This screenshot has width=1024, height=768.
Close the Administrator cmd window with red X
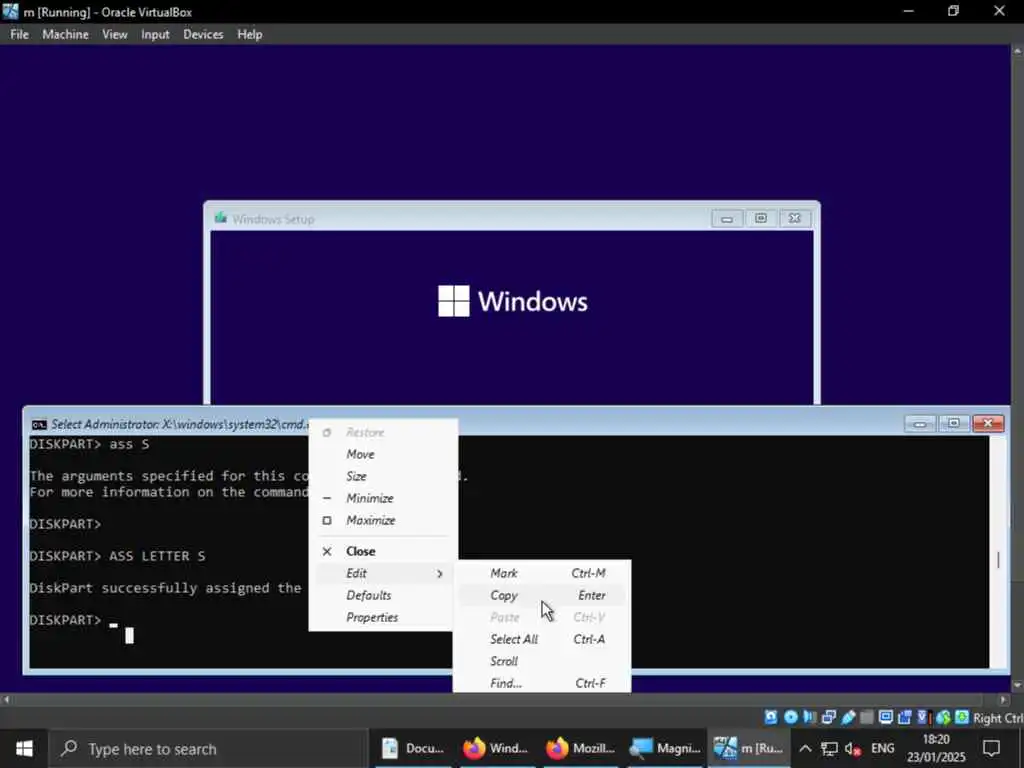(988, 424)
